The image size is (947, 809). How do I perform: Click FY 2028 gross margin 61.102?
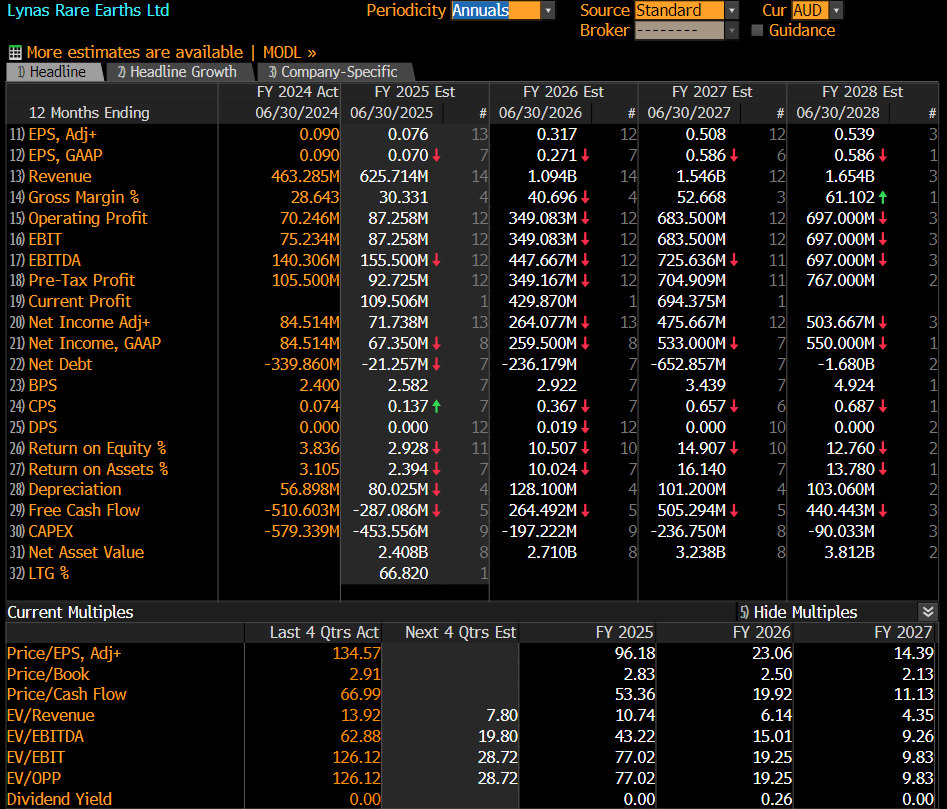[850, 197]
